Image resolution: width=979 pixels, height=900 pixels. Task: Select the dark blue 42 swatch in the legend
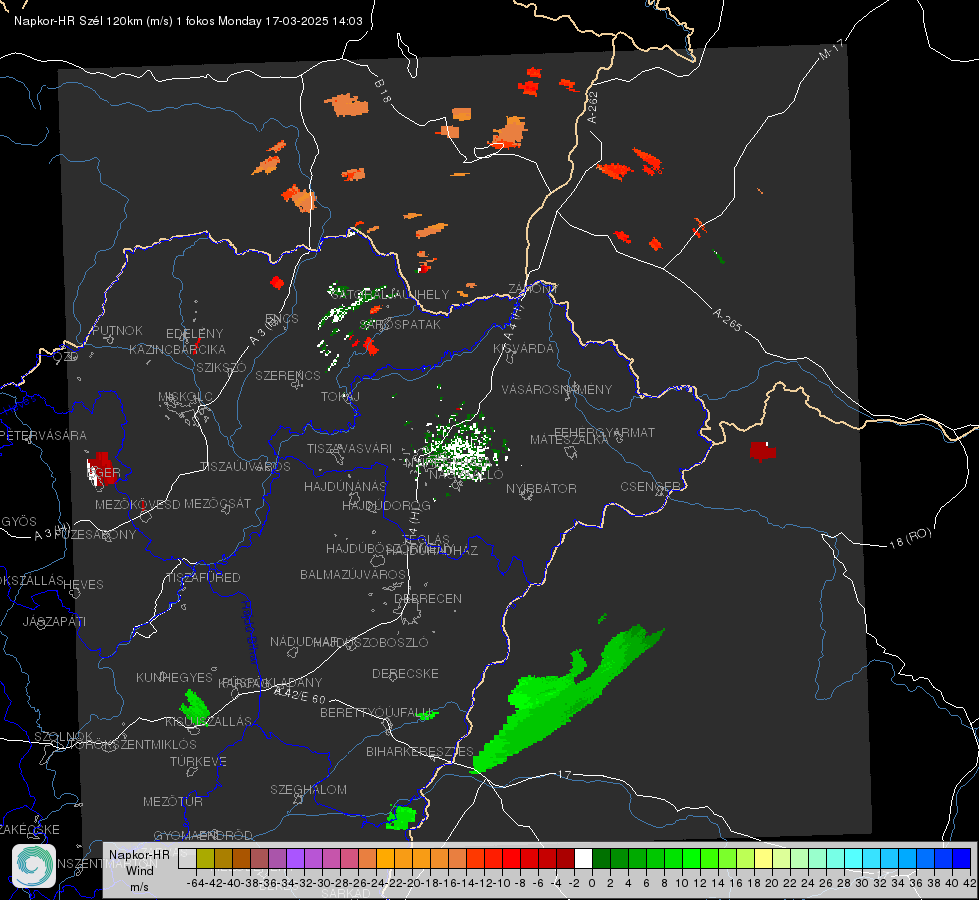[x=962, y=858]
